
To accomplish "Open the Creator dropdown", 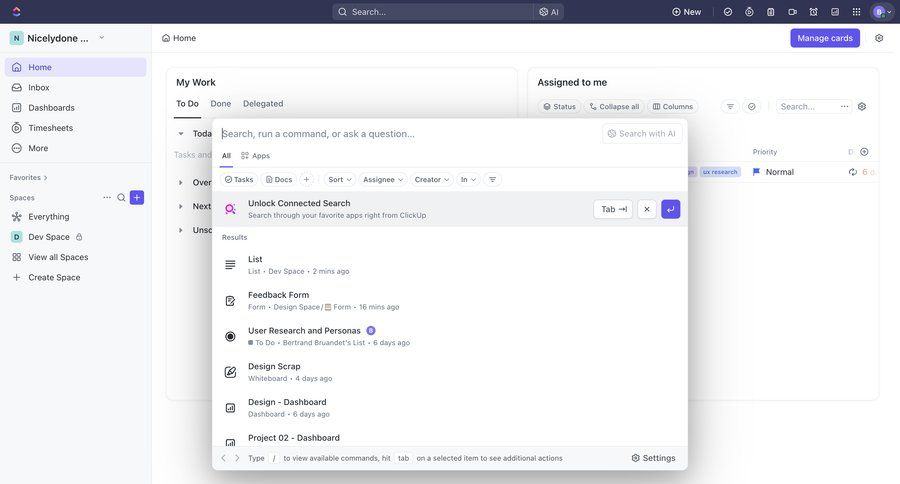I will click(432, 180).
